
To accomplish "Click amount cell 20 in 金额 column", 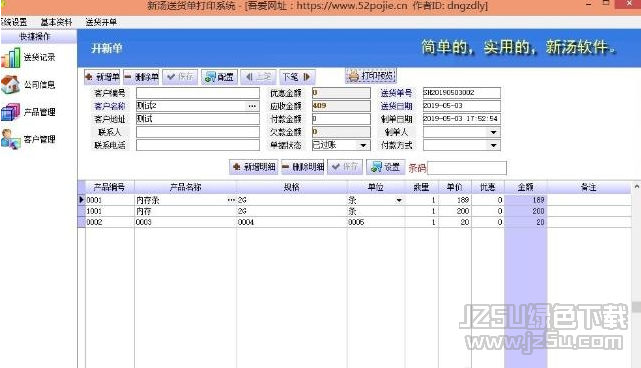I will [526, 222].
